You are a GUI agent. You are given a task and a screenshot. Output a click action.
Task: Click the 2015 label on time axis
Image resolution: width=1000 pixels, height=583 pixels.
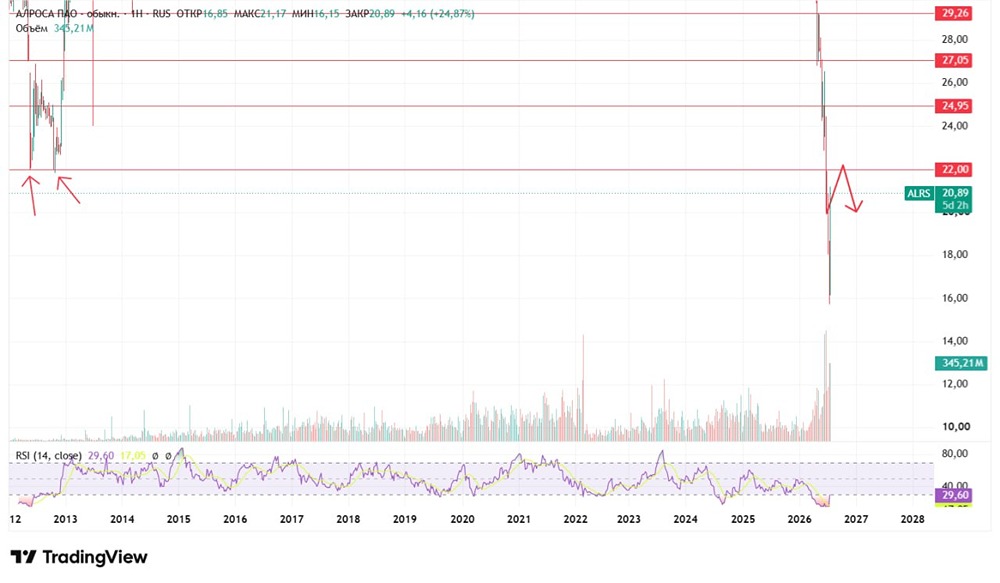pyautogui.click(x=179, y=519)
